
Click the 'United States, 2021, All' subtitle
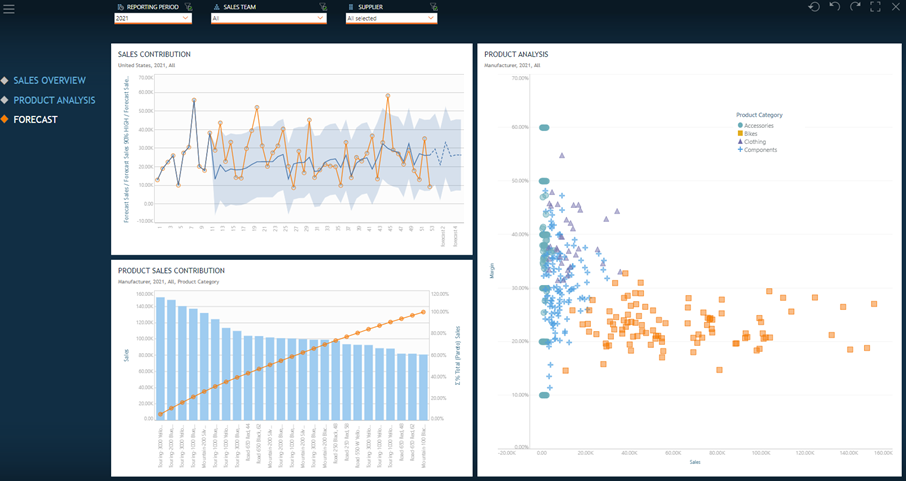coord(146,65)
